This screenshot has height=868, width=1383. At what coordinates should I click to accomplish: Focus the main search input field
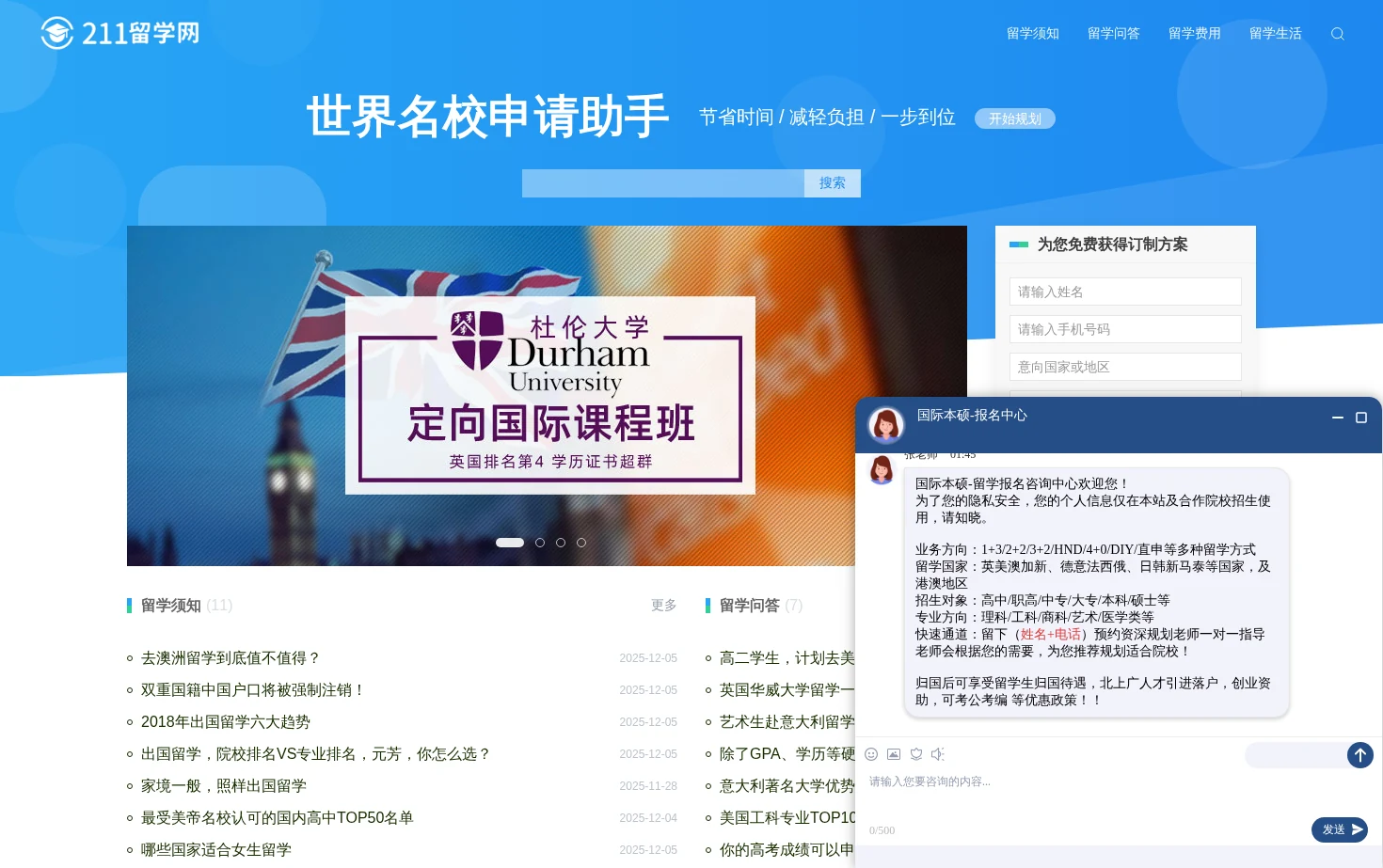pos(663,183)
